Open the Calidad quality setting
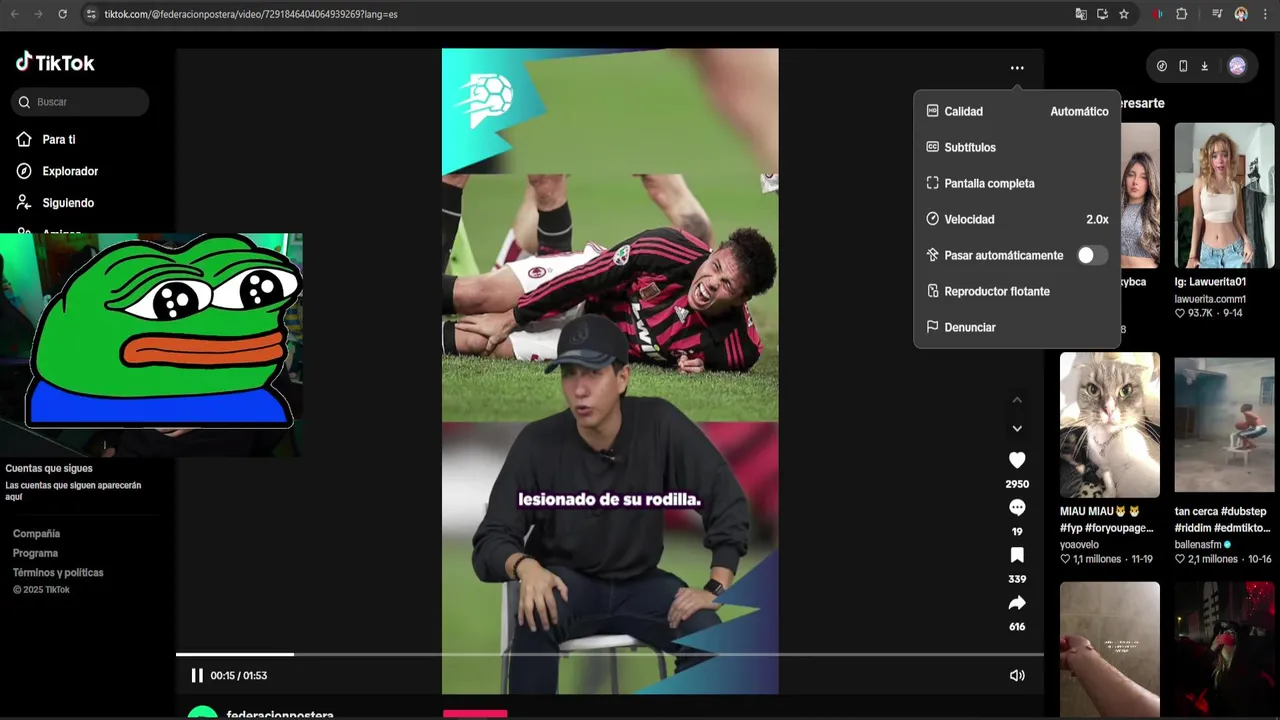Image resolution: width=1280 pixels, height=720 pixels. [x=1017, y=111]
